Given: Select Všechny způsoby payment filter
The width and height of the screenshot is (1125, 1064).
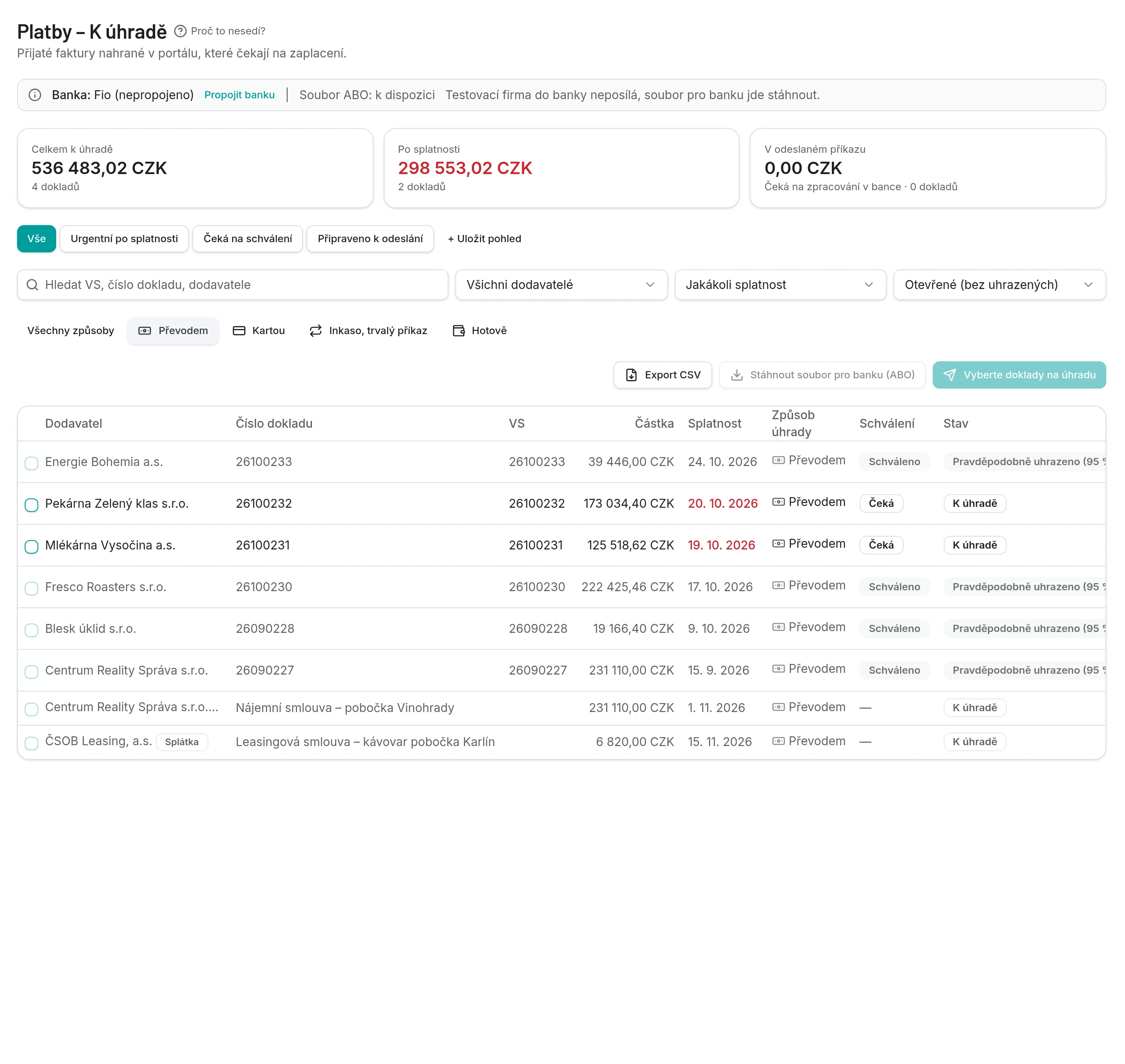Looking at the screenshot, I should click(x=70, y=331).
